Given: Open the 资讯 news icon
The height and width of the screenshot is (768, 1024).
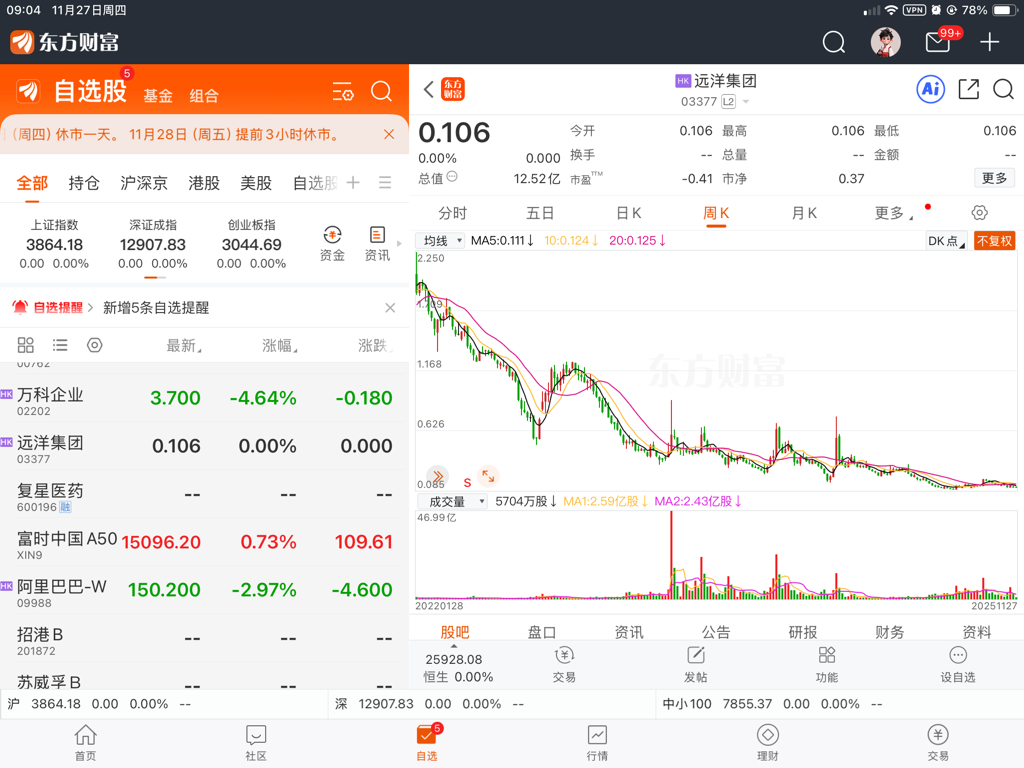Looking at the screenshot, I should [x=377, y=244].
